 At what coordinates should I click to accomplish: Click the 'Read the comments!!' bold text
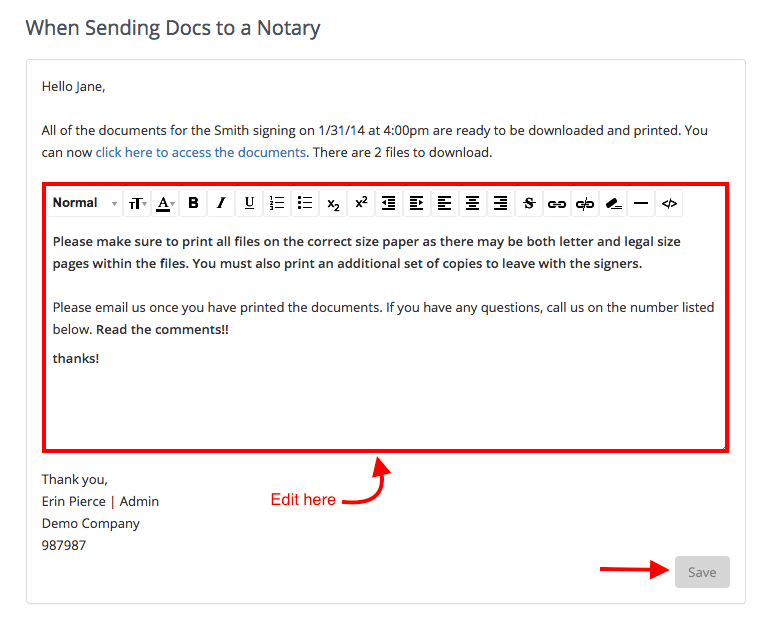(x=162, y=329)
